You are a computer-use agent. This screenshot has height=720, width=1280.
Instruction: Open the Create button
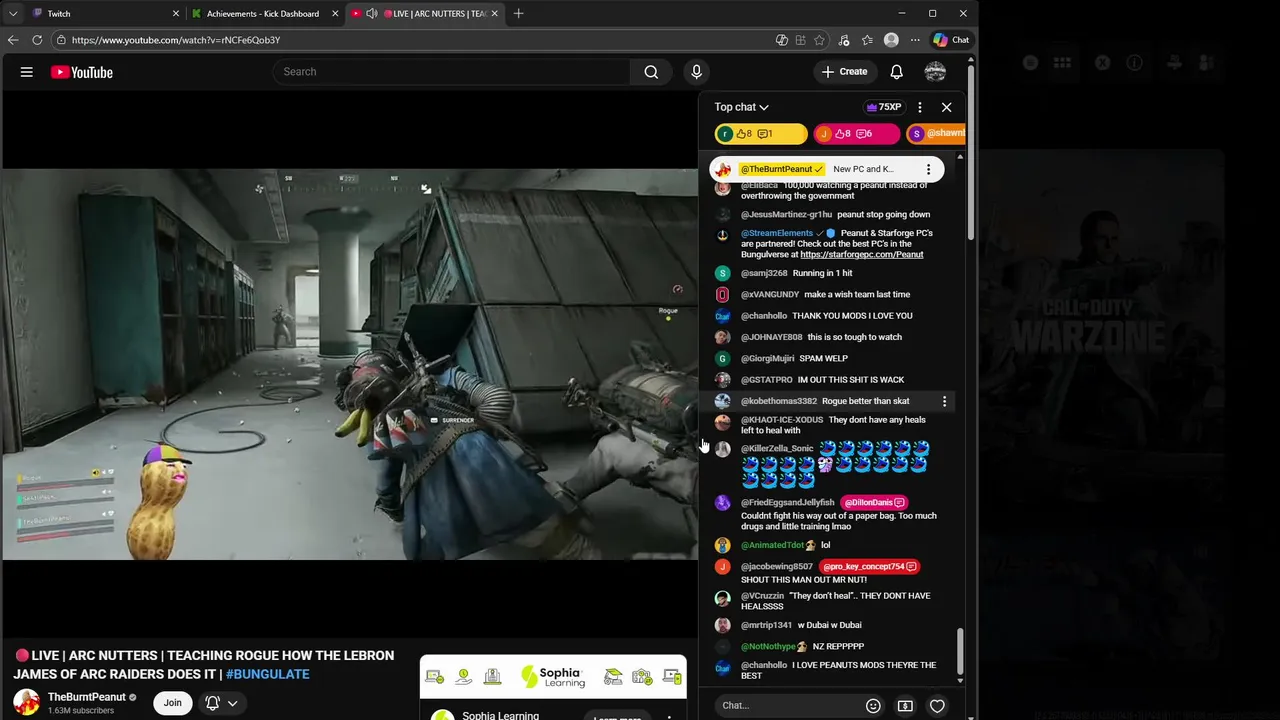tap(844, 72)
